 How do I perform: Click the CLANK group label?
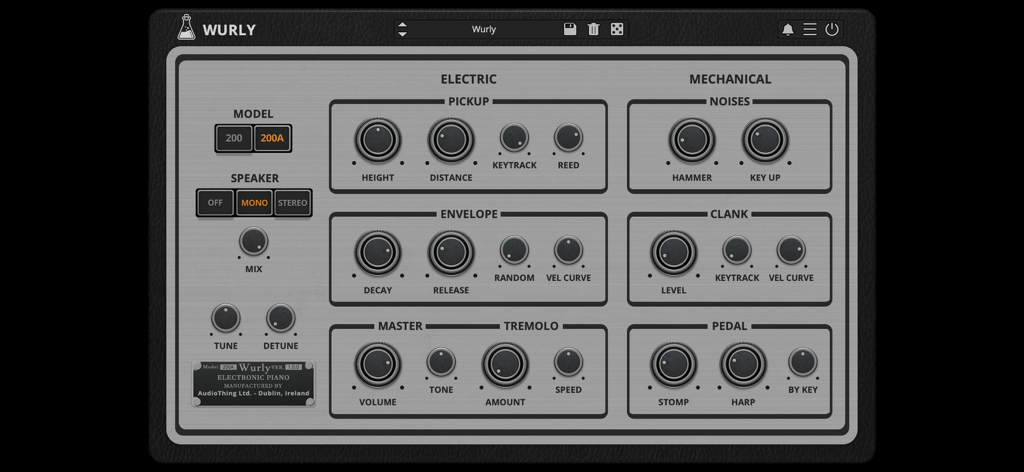coord(729,214)
